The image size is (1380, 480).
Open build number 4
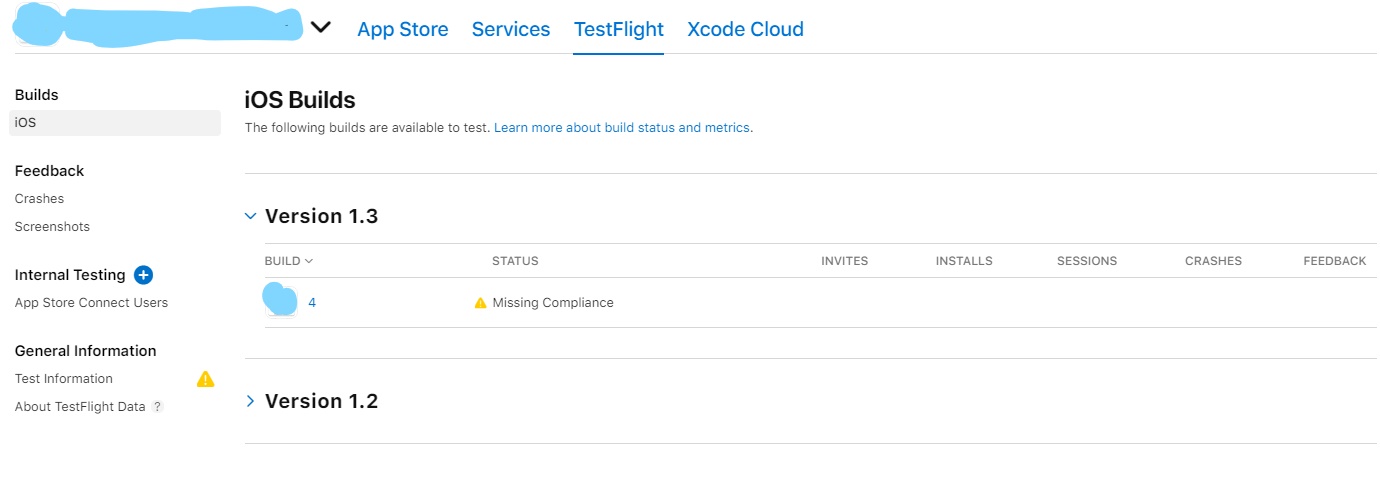pos(312,303)
